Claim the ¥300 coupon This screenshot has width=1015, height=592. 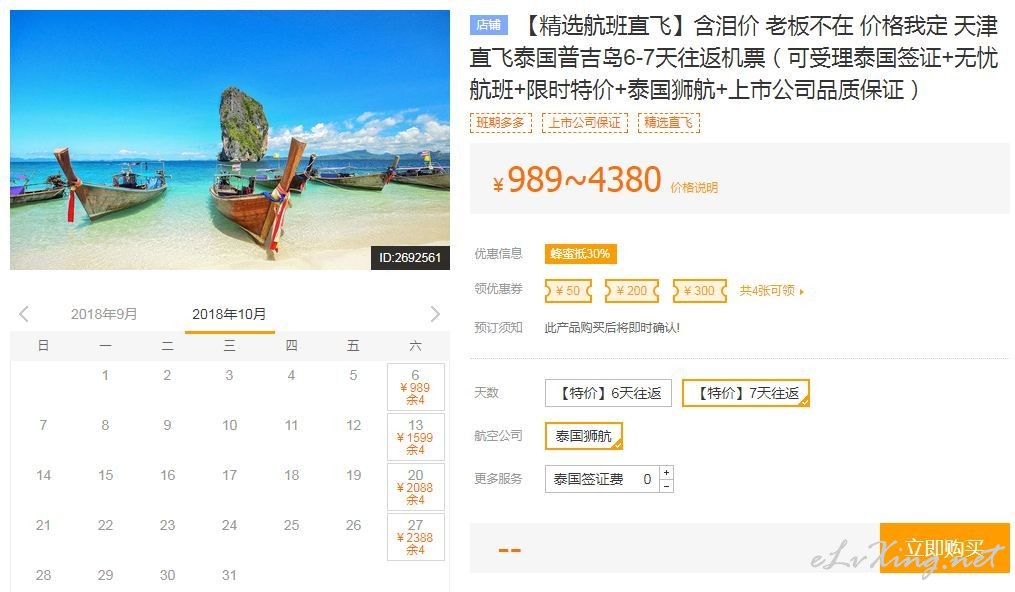(x=700, y=291)
